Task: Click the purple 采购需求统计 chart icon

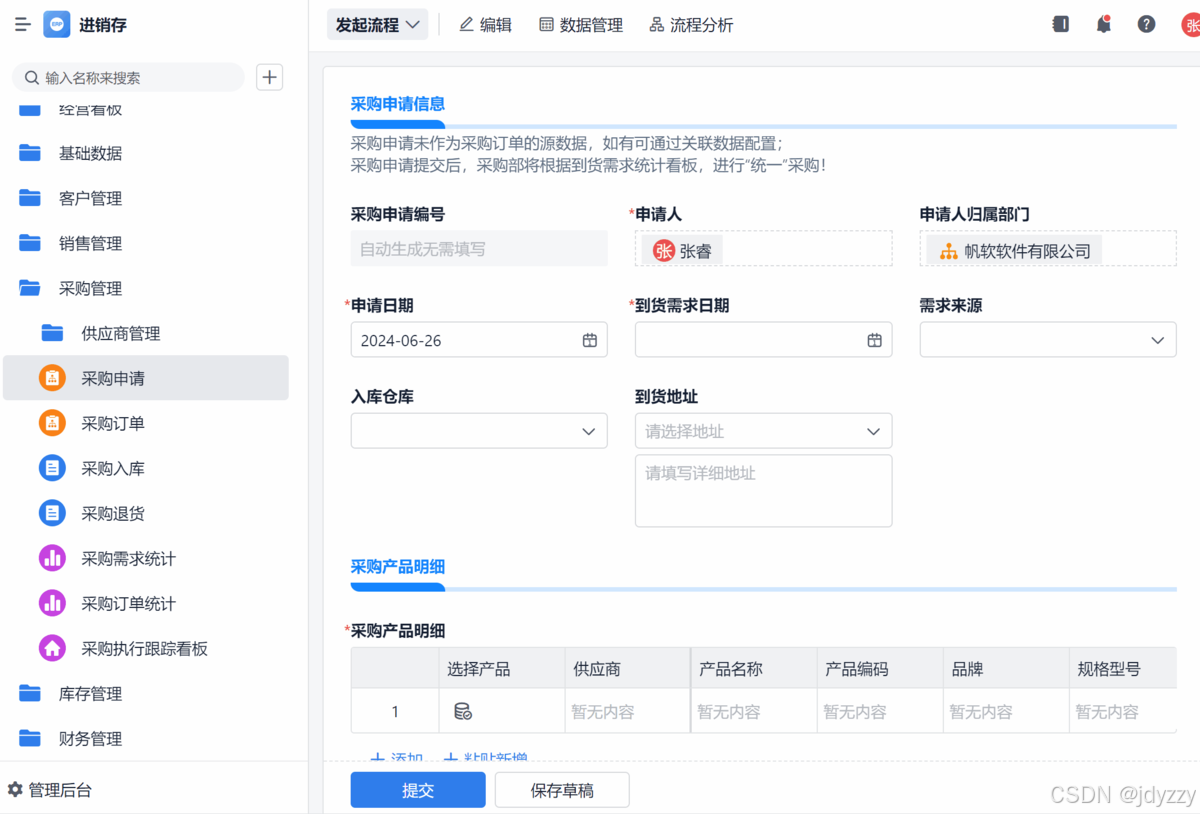Action: pos(52,558)
